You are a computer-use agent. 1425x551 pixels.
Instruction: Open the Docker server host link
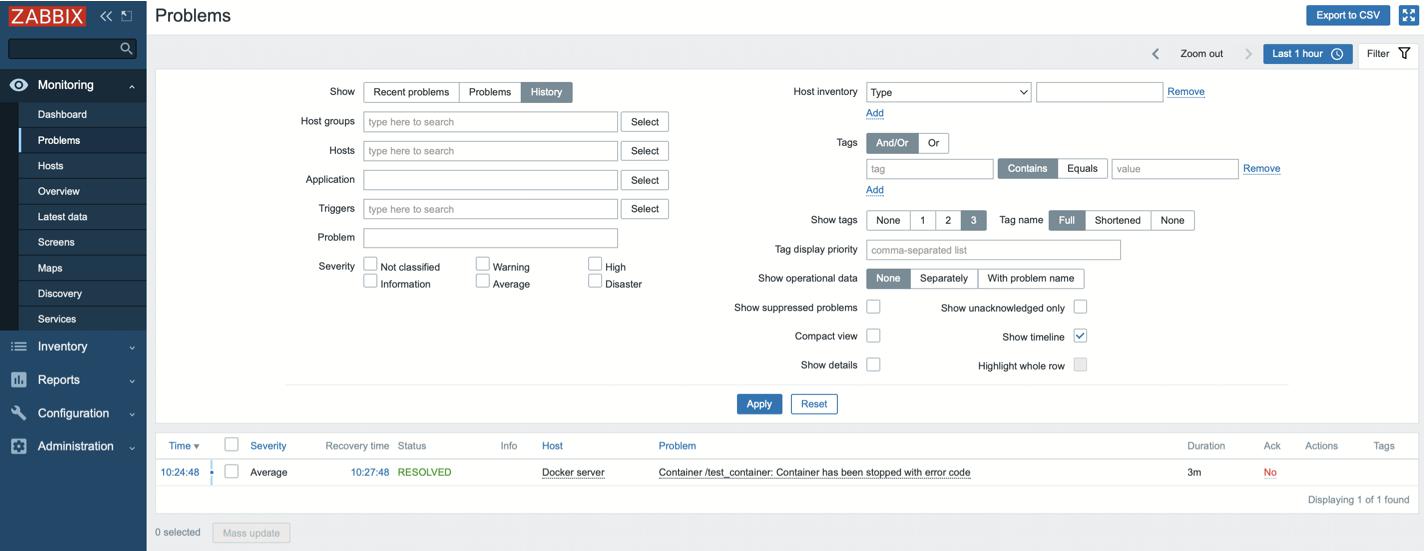pos(573,472)
